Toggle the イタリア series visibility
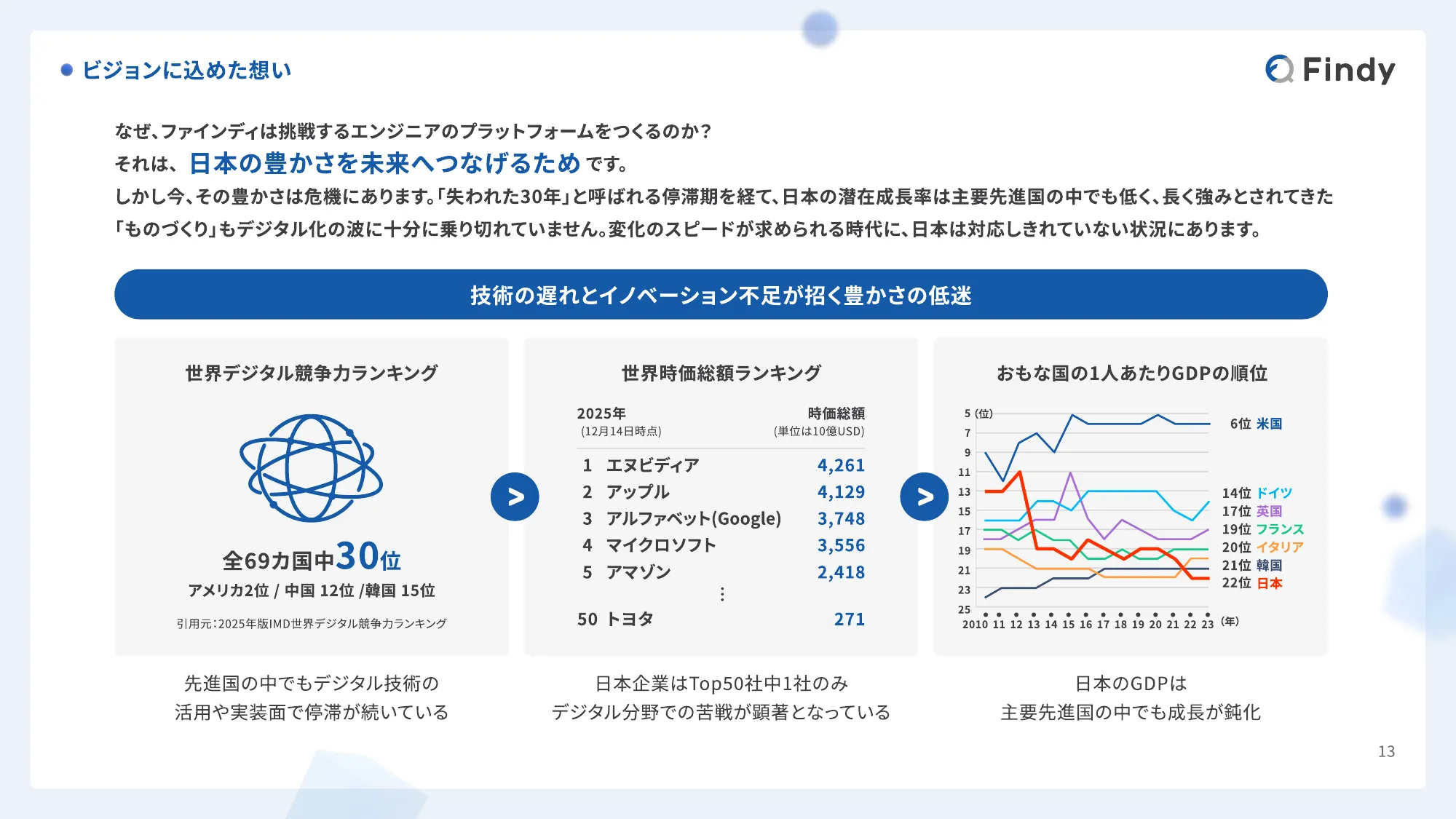Viewport: 1456px width, 819px height. coord(1281,547)
